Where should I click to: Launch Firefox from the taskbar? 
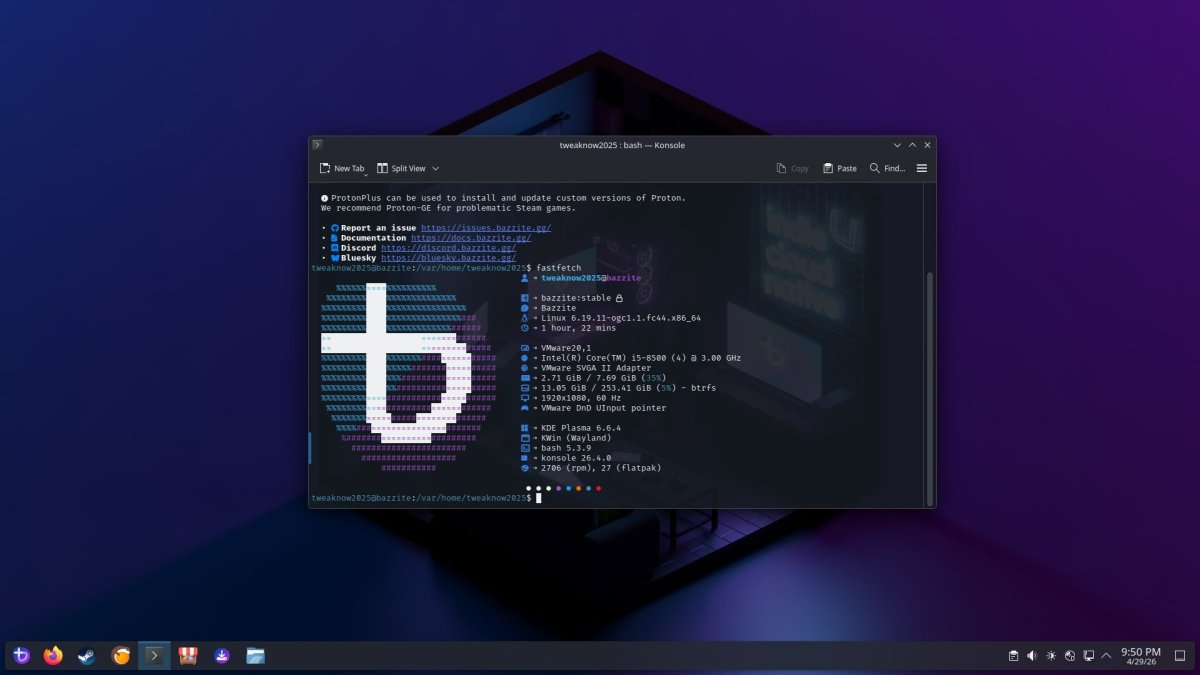(53, 656)
